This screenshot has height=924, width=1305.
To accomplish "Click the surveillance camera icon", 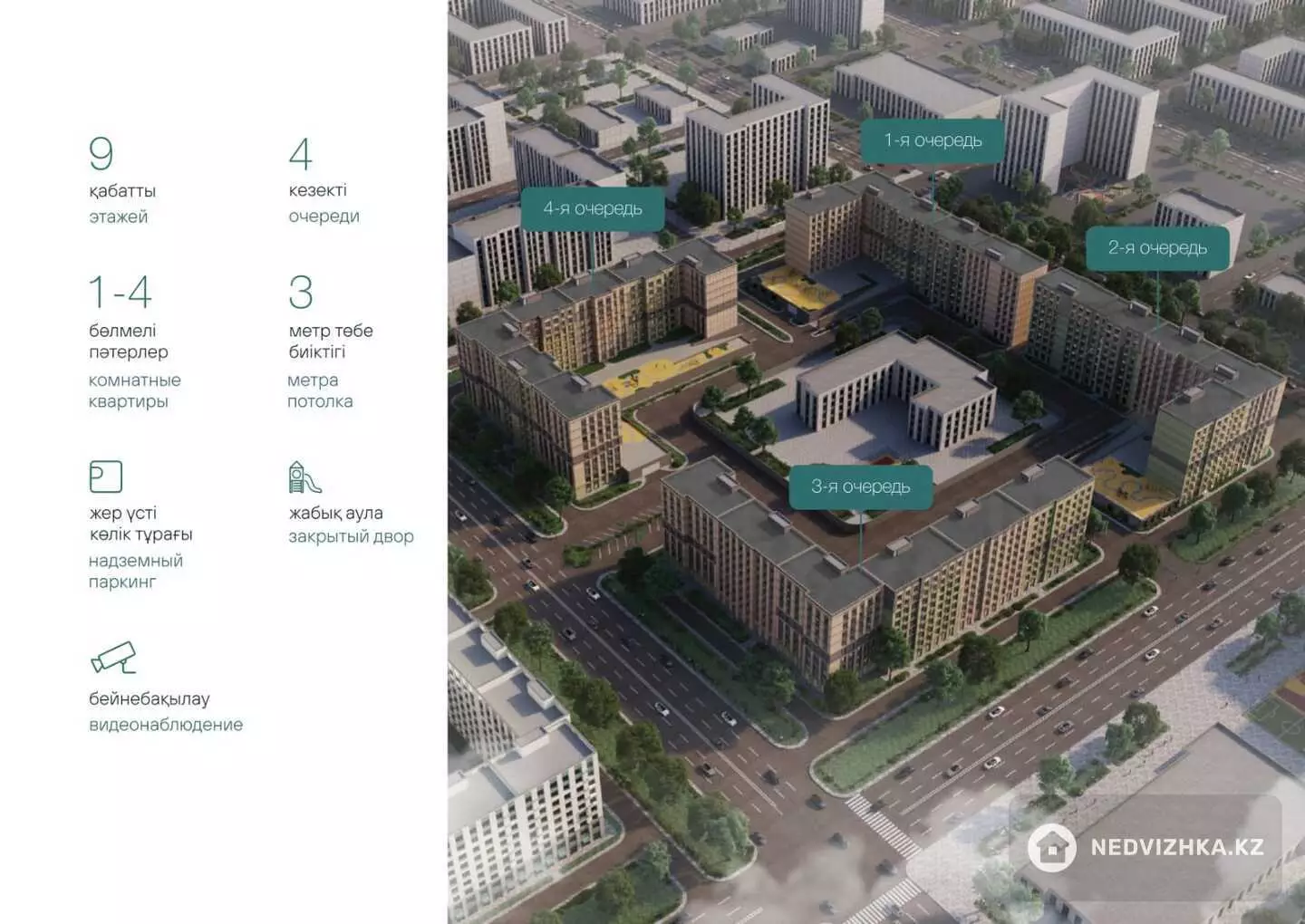I will 113,658.
